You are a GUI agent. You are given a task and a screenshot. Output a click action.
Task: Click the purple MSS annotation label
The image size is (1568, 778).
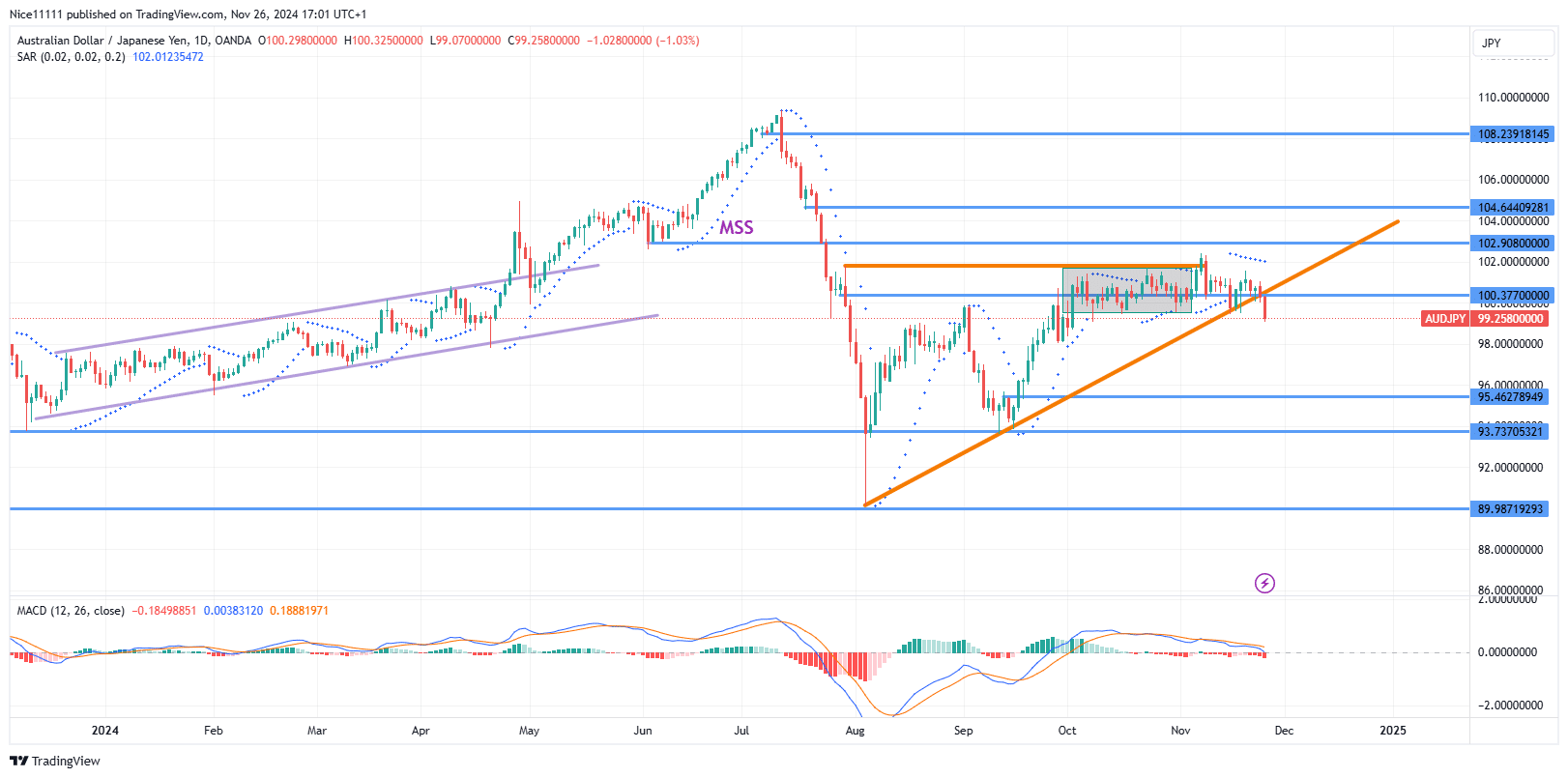[737, 227]
